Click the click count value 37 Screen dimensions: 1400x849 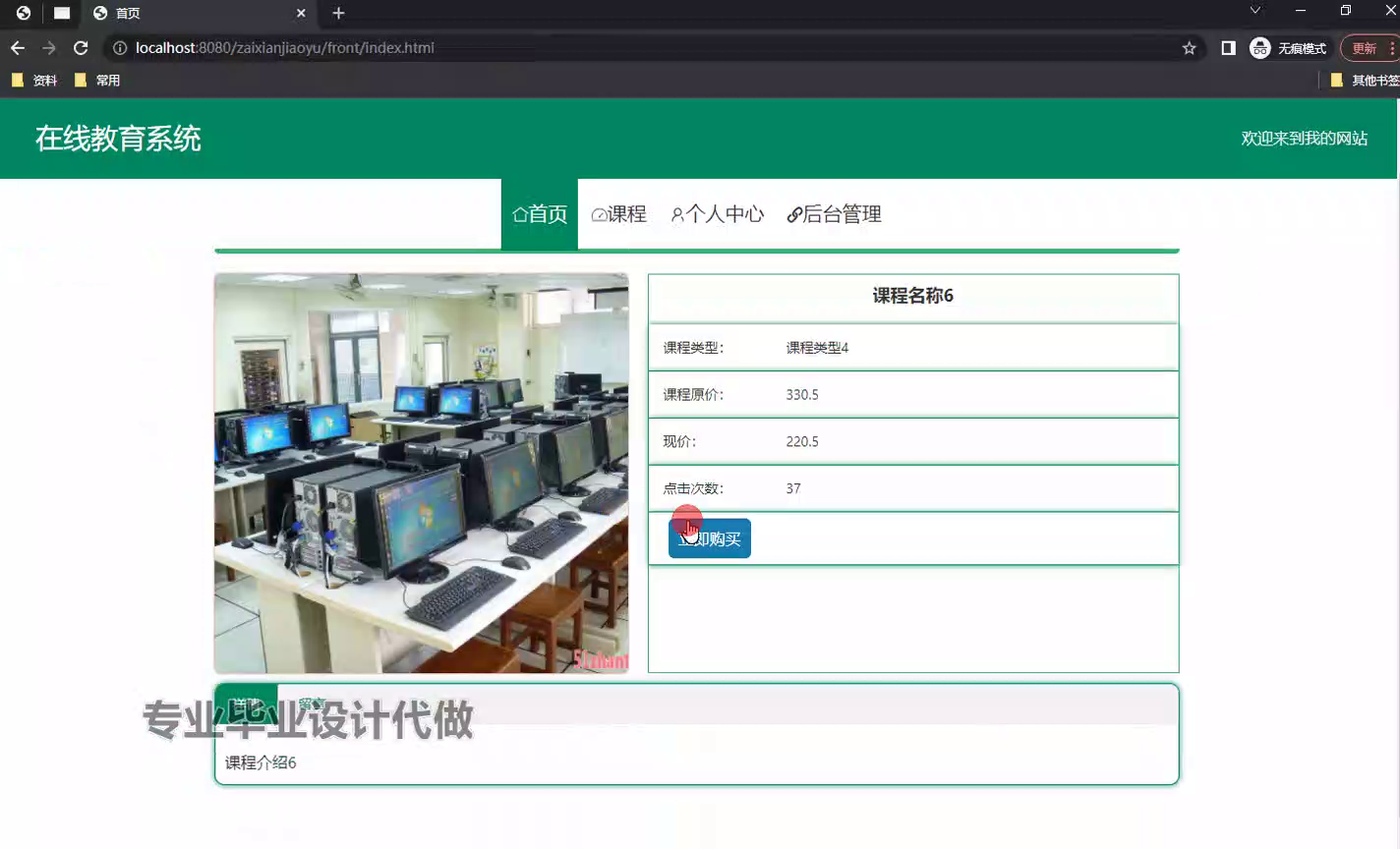coord(793,488)
